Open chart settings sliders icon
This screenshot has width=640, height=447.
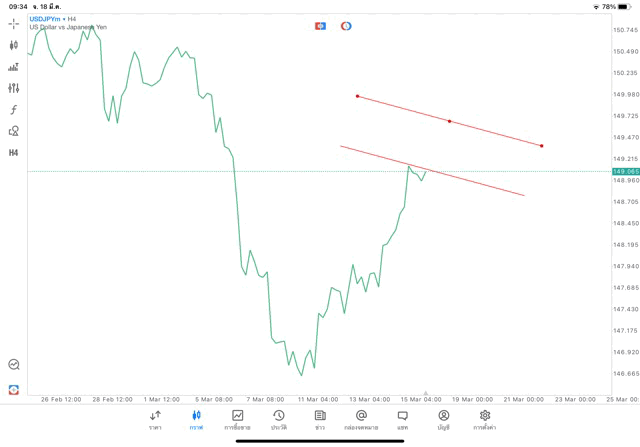coord(14,88)
